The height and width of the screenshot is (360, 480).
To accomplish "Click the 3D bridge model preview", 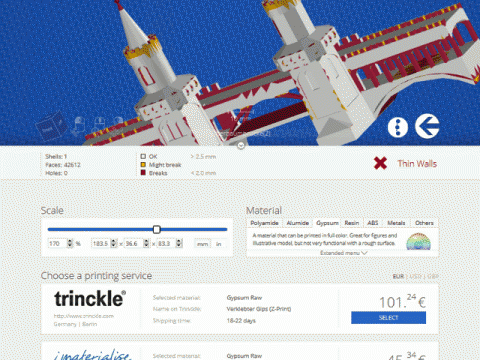I will coord(240,72).
